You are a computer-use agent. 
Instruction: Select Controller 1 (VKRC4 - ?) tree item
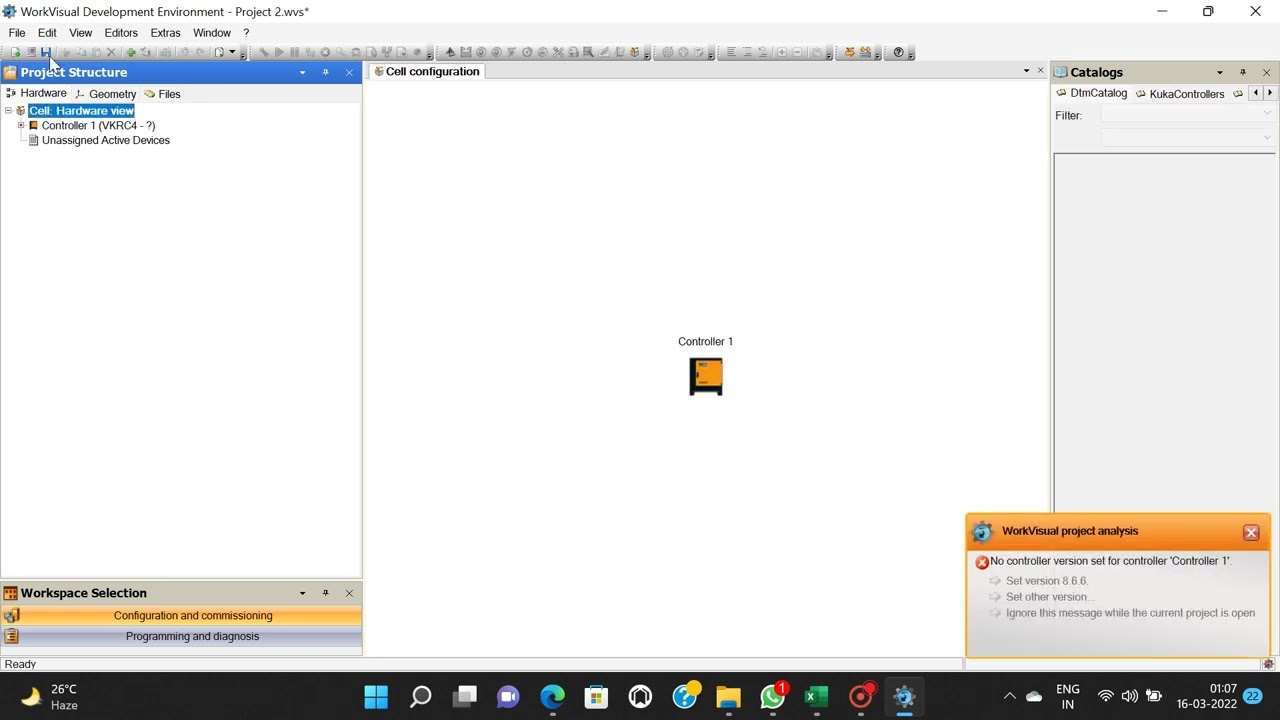pyautogui.click(x=98, y=126)
